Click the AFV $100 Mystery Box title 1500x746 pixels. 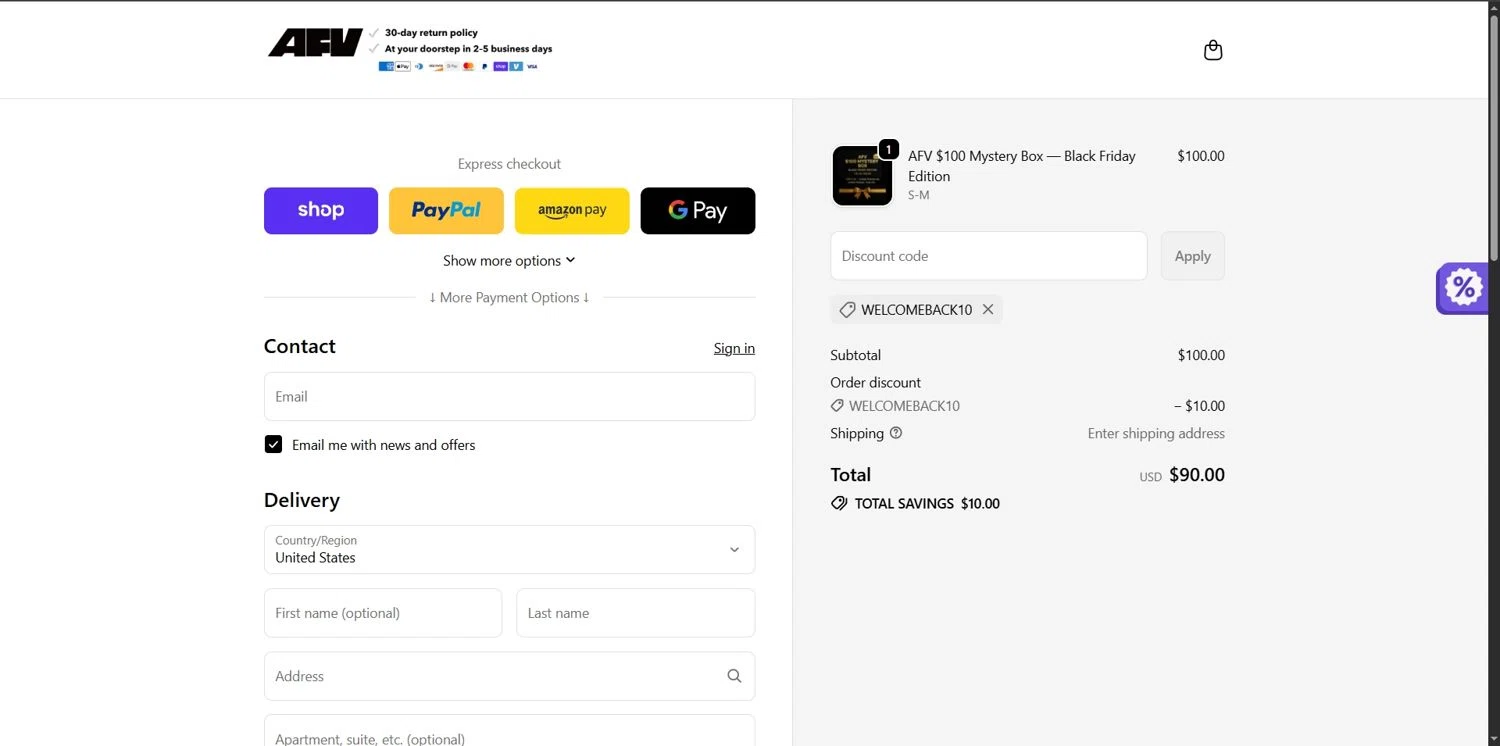pyautogui.click(x=1022, y=166)
